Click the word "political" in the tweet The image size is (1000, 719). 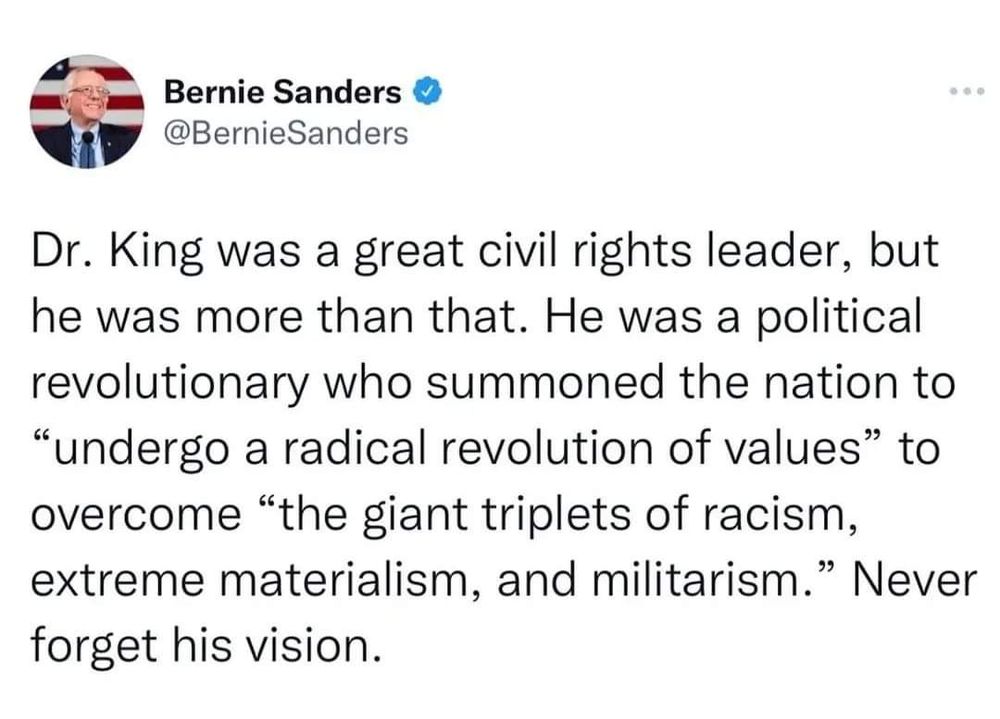839,318
